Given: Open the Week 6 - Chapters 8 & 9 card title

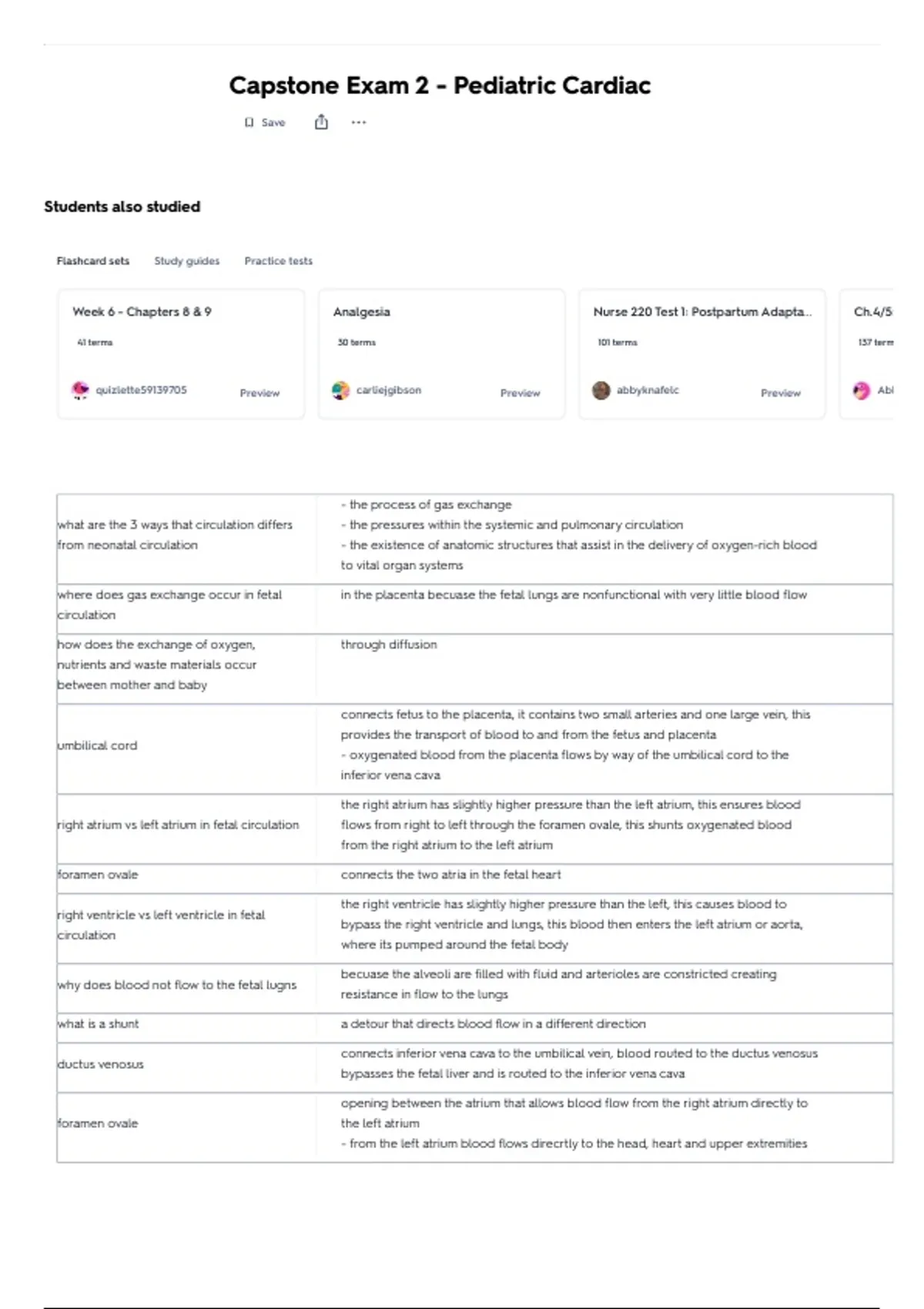Looking at the screenshot, I should pyautogui.click(x=142, y=312).
